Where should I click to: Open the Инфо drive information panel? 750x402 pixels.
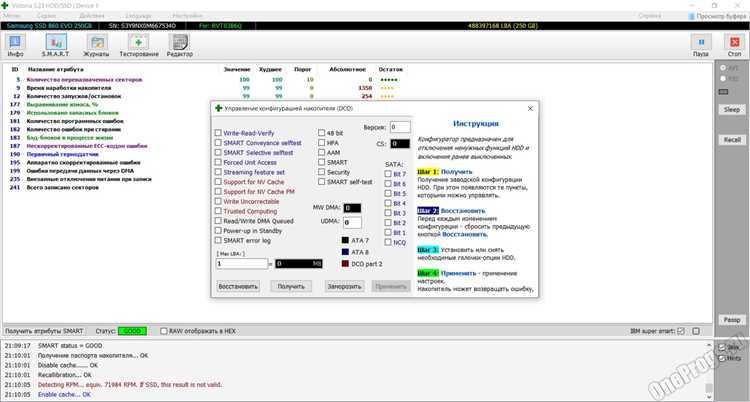point(15,46)
